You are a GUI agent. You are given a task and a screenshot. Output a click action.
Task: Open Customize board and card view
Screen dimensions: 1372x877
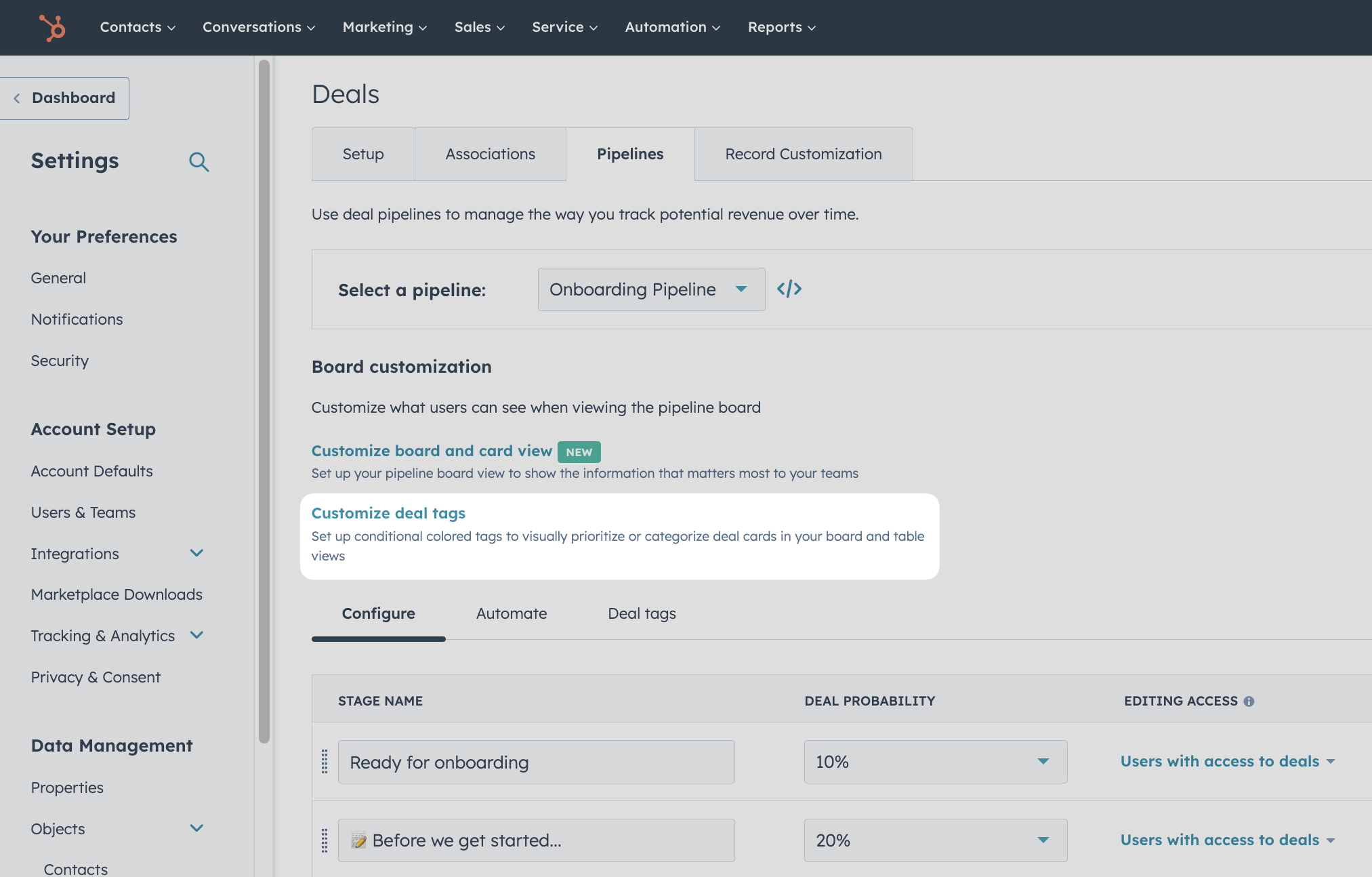coord(432,451)
